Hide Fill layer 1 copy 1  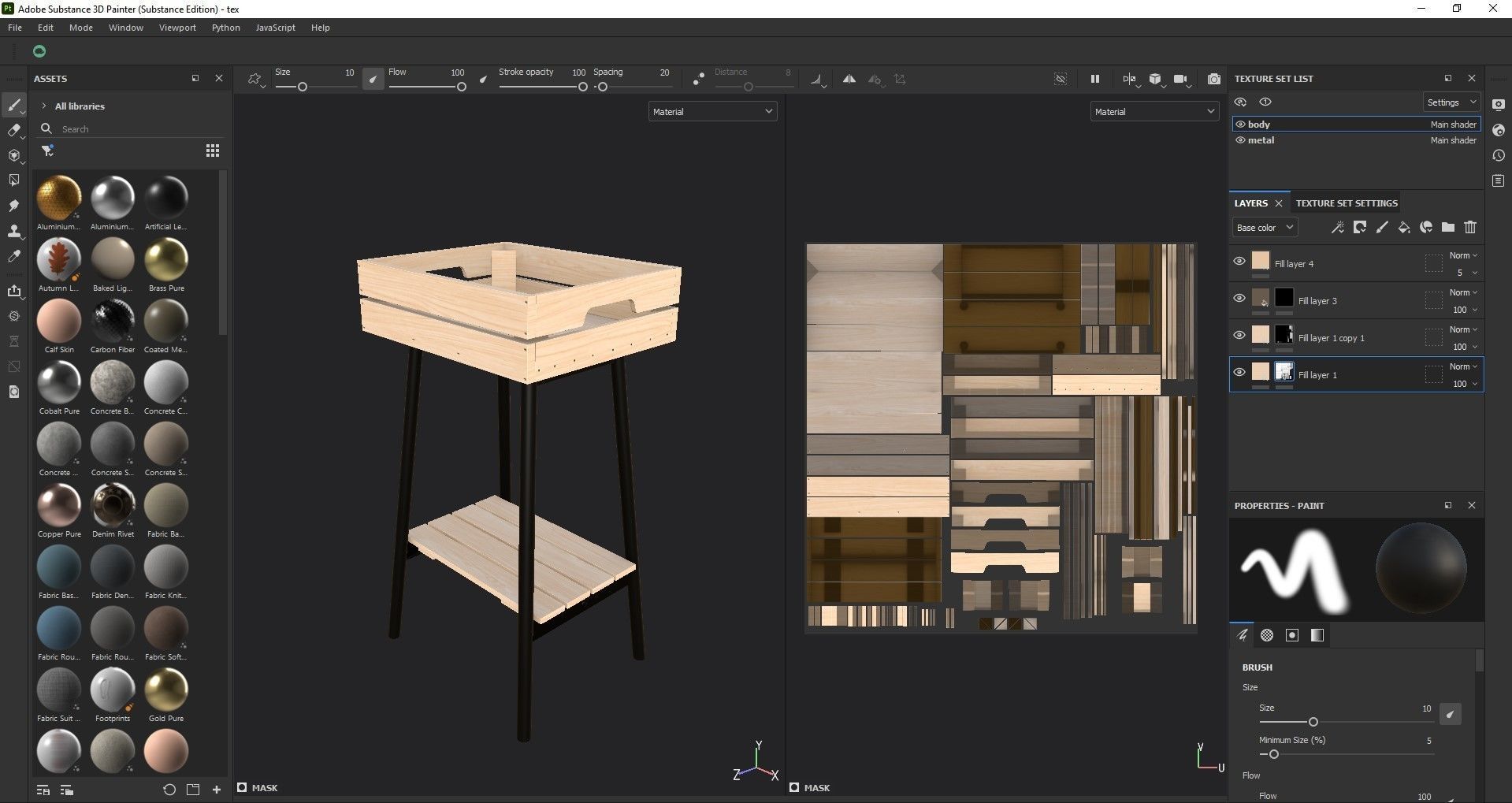click(1239, 335)
